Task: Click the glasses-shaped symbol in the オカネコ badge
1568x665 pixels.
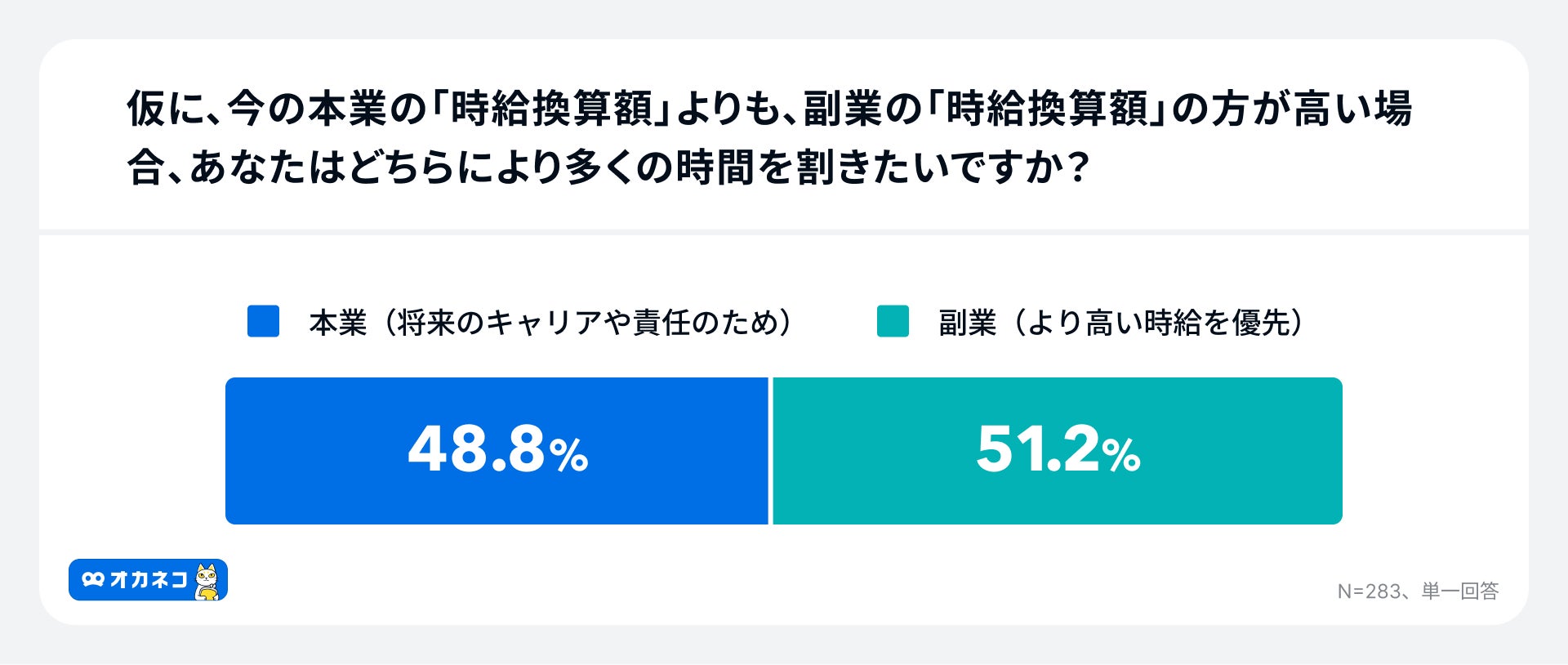Action: [x=93, y=580]
